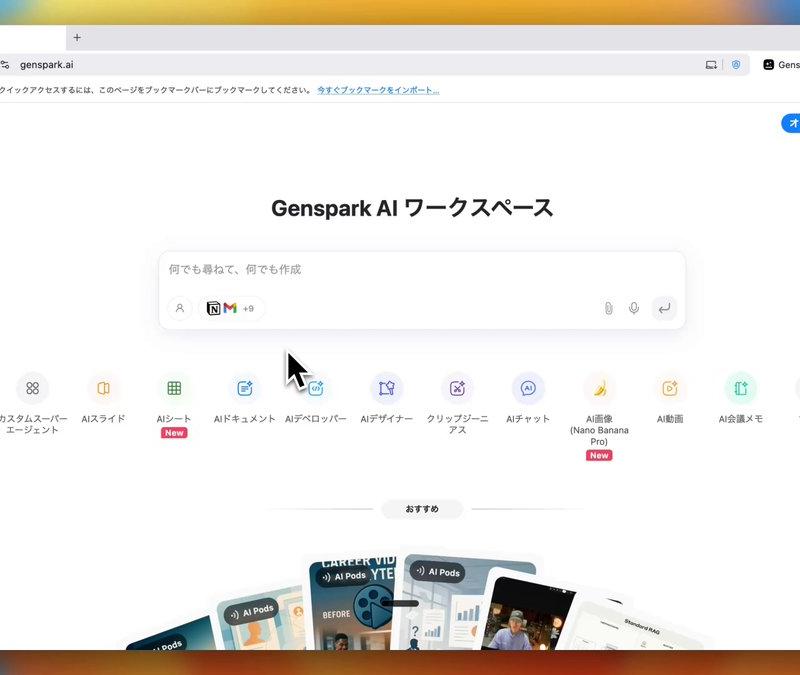Open the center AI Pods video card

pyautogui.click(x=352, y=605)
